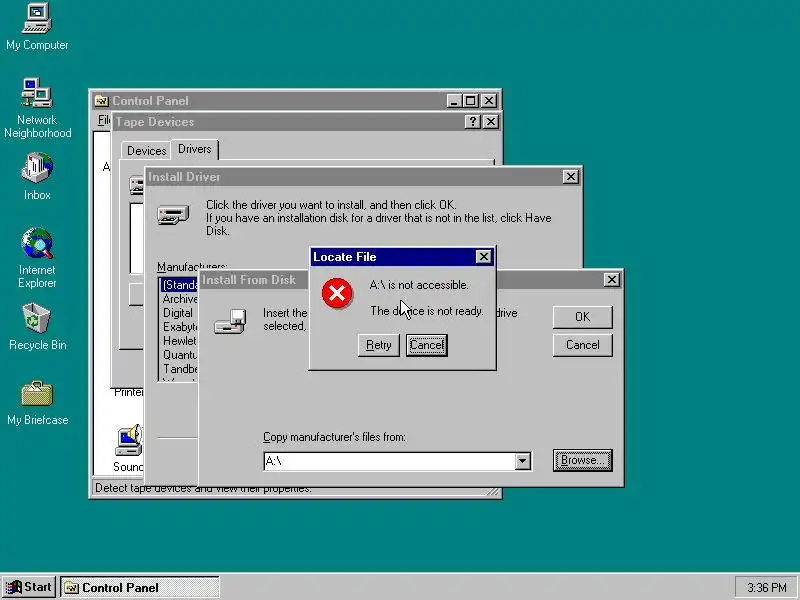This screenshot has width=800, height=600.
Task: Select the Quantum manufacturer in list
Action: (180, 355)
